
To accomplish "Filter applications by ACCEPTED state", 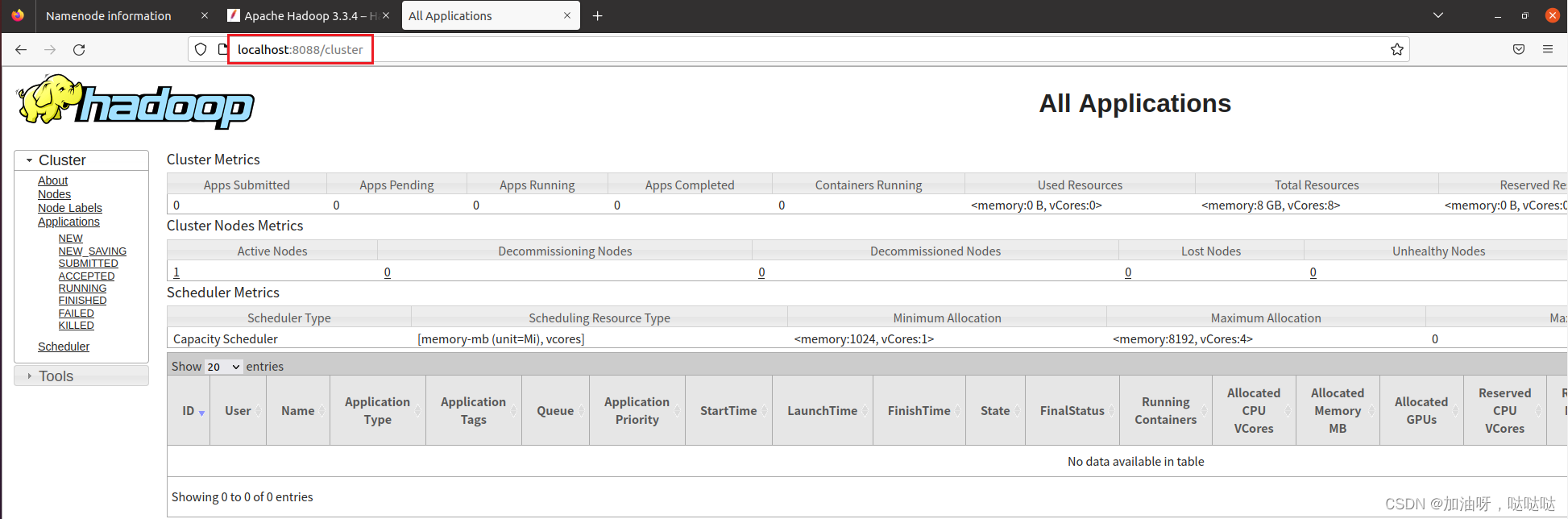I will point(86,276).
